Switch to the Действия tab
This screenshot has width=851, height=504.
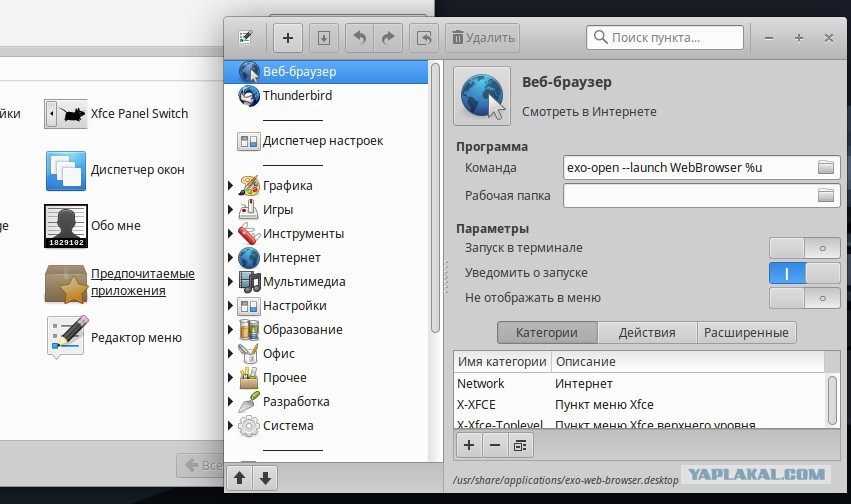[x=647, y=333]
